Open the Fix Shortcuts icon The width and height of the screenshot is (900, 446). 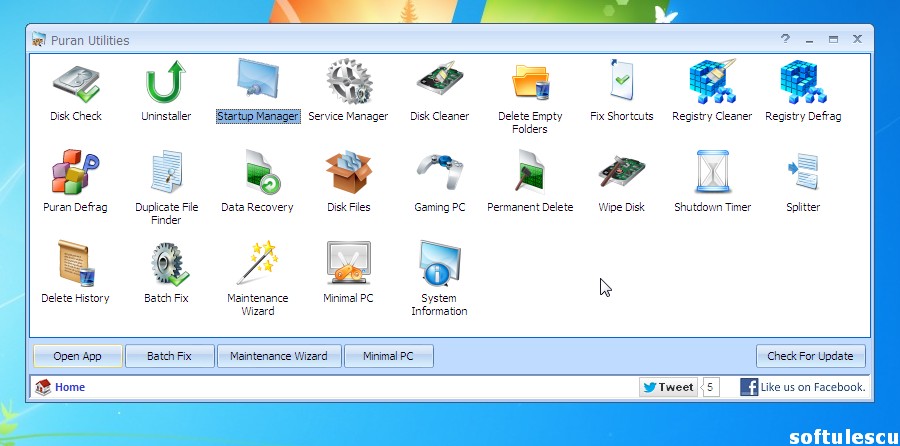622,81
